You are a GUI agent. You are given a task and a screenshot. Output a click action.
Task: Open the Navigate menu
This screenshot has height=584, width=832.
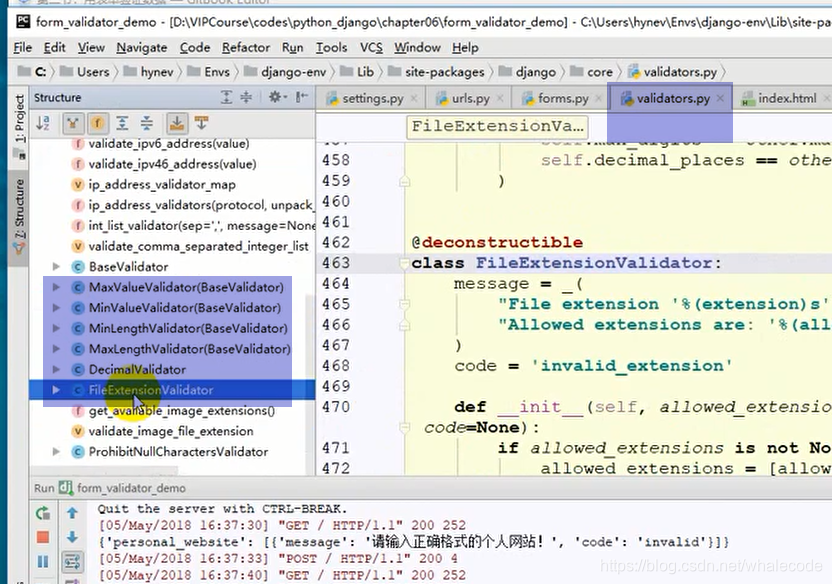point(142,48)
